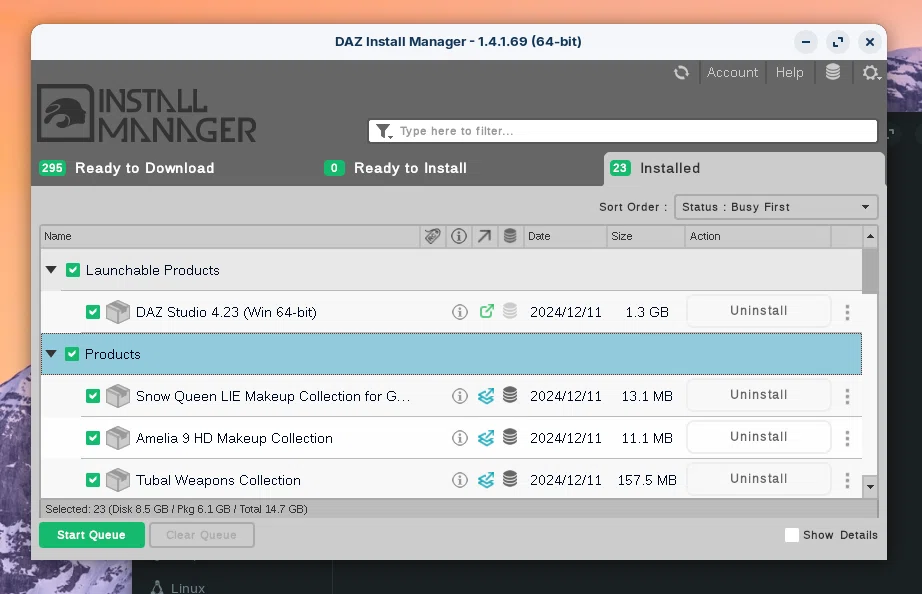
Task: Uncheck Snow Queen LIE Makeup Collection checkbox
Action: click(x=93, y=396)
